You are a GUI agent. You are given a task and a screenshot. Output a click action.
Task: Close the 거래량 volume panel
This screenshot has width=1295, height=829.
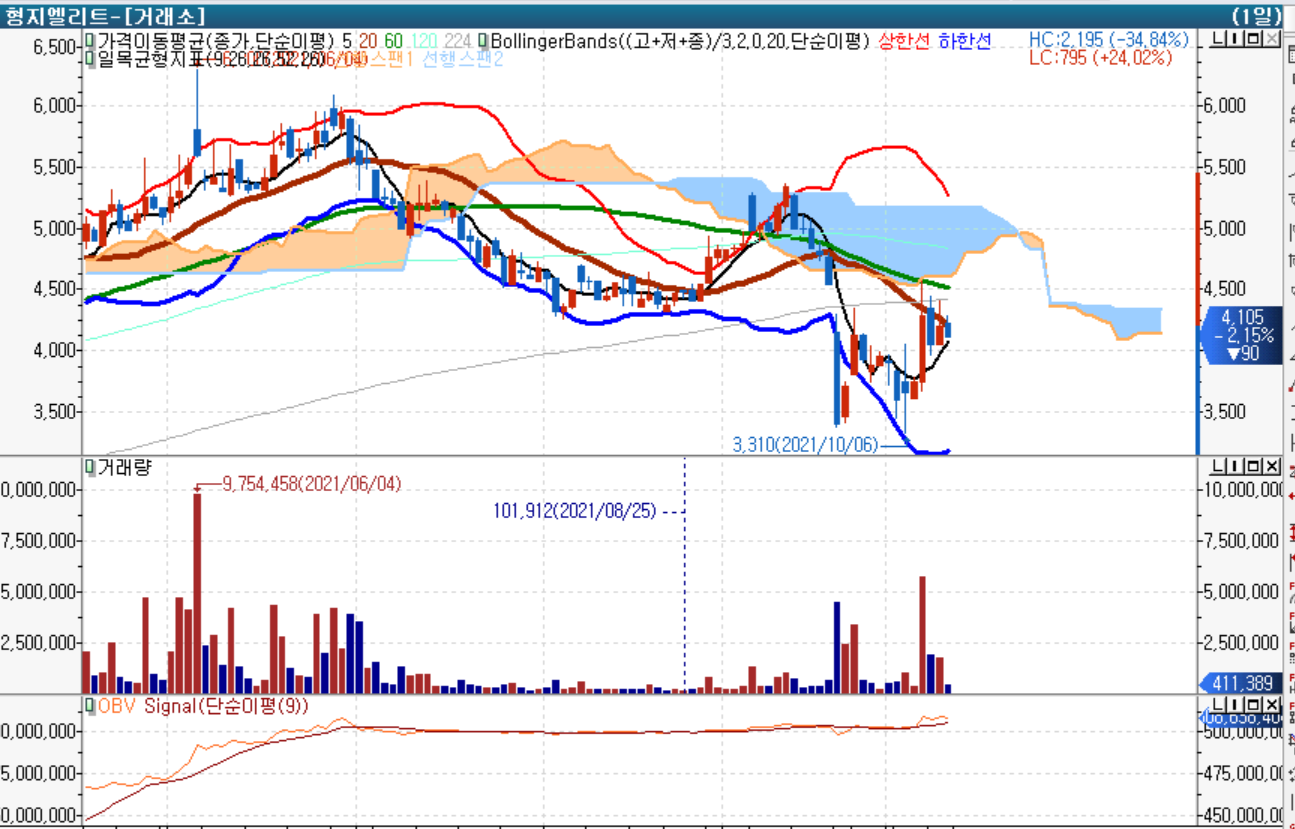tap(1271, 466)
